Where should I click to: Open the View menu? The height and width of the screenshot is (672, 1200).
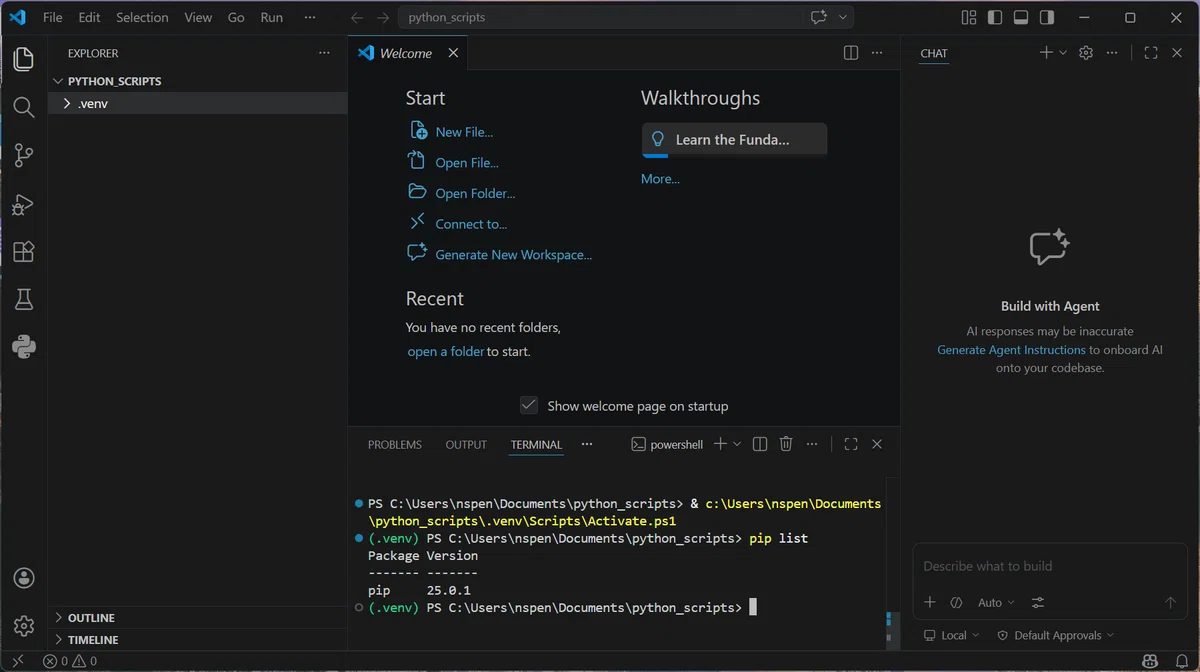coord(198,17)
